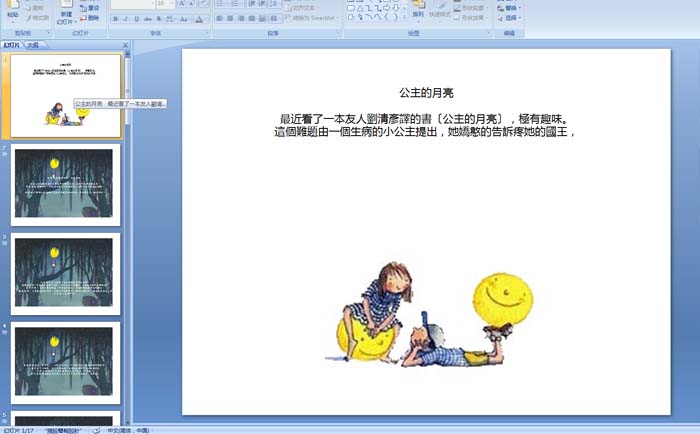
Task: Open the Paragraph (段落) group dialog launcher
Action: (x=338, y=33)
